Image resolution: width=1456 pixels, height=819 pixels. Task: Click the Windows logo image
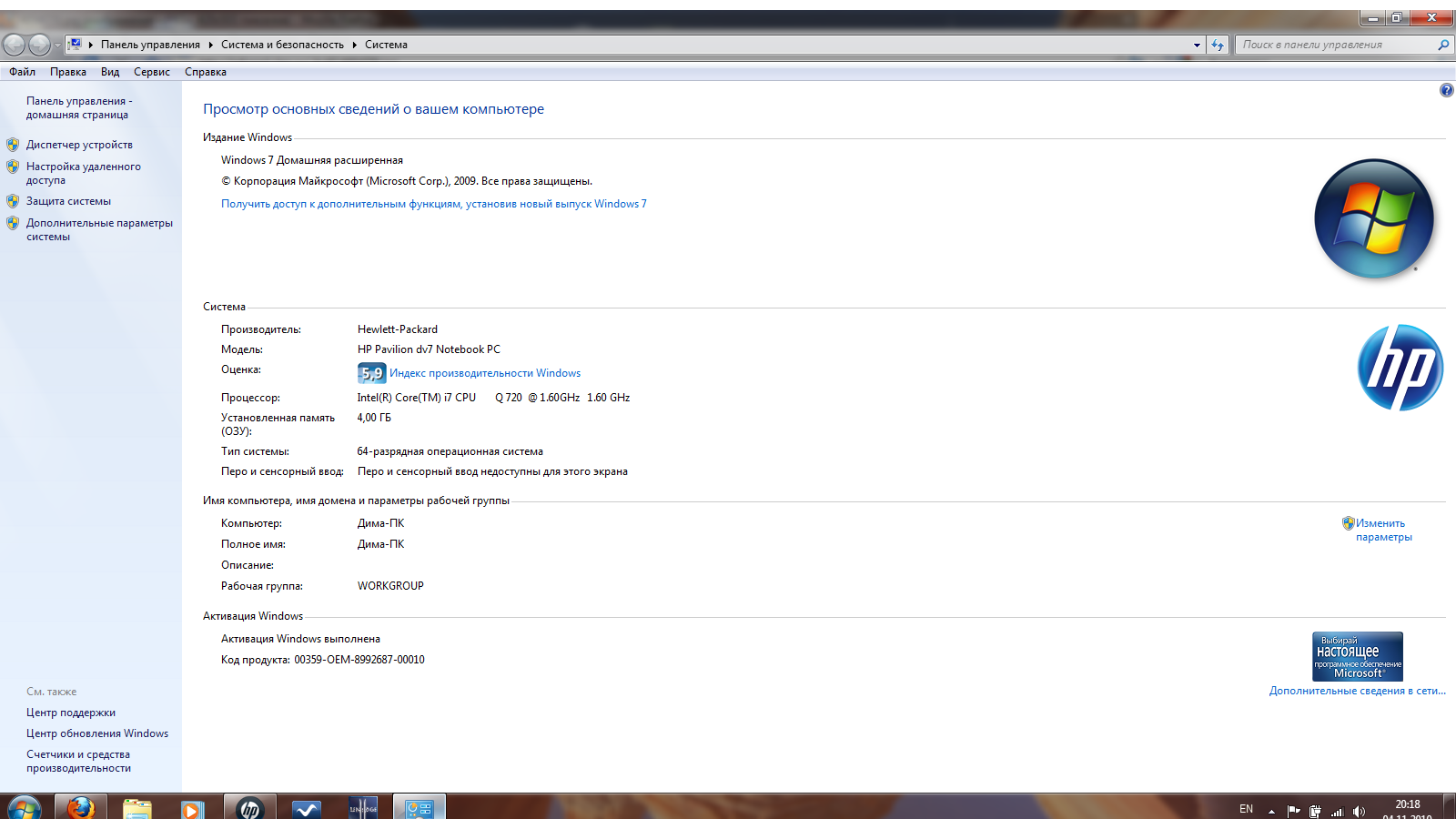pos(1374,219)
